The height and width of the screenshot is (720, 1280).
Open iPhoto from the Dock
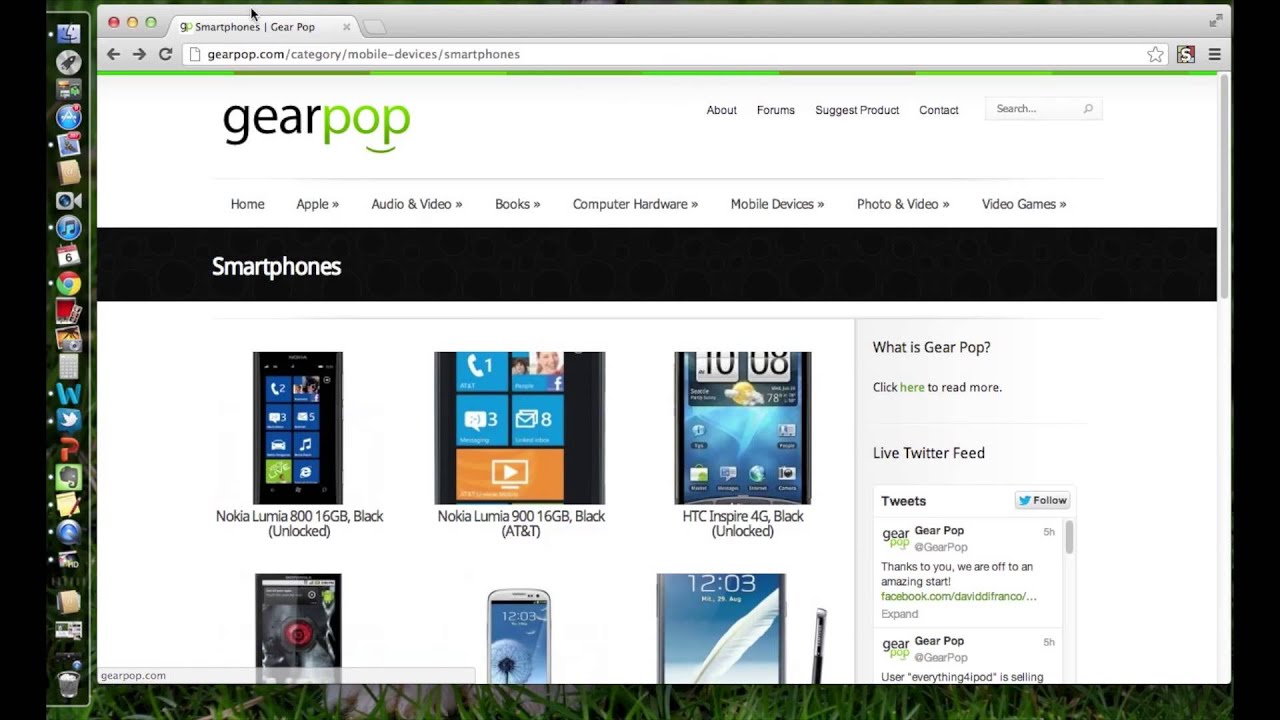coord(68,339)
